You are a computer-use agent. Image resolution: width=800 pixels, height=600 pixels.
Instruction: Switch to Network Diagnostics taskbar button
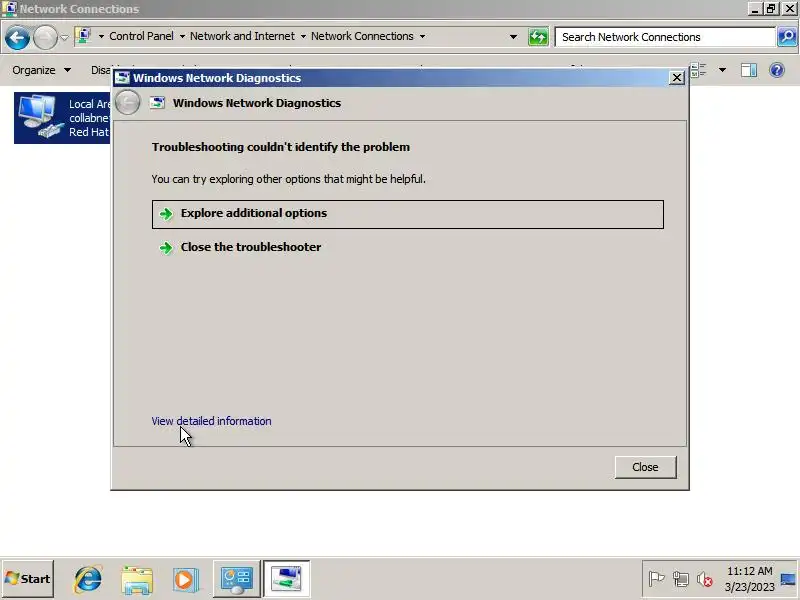[286, 579]
